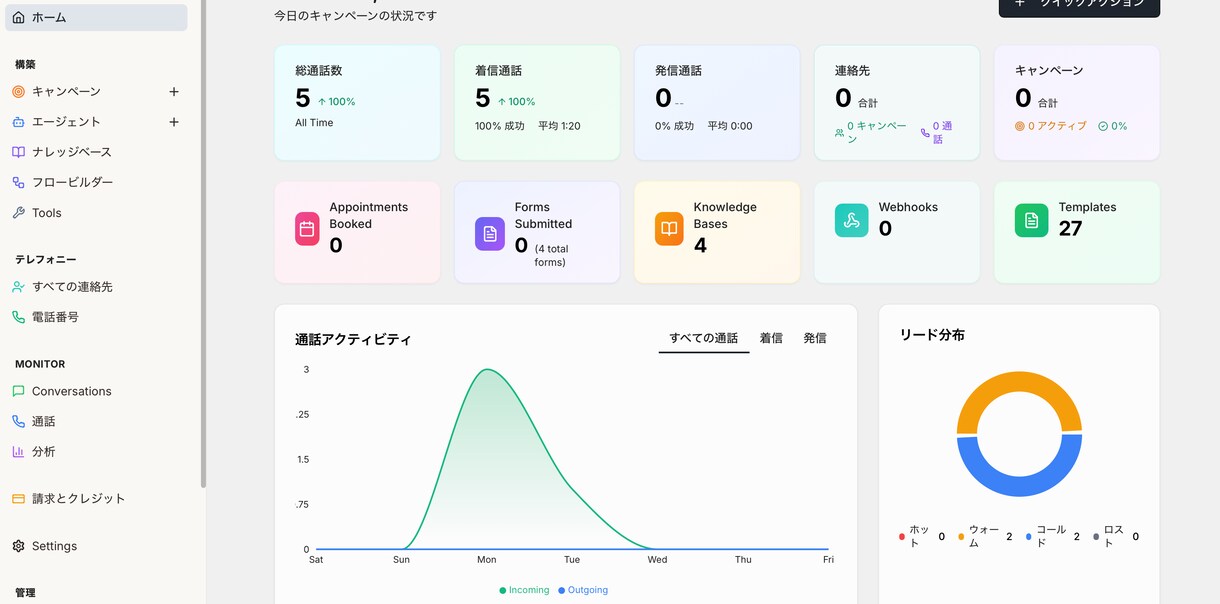Click the orange Knowledge Bases book icon
Image resolution: width=1220 pixels, height=604 pixels.
[669, 228]
